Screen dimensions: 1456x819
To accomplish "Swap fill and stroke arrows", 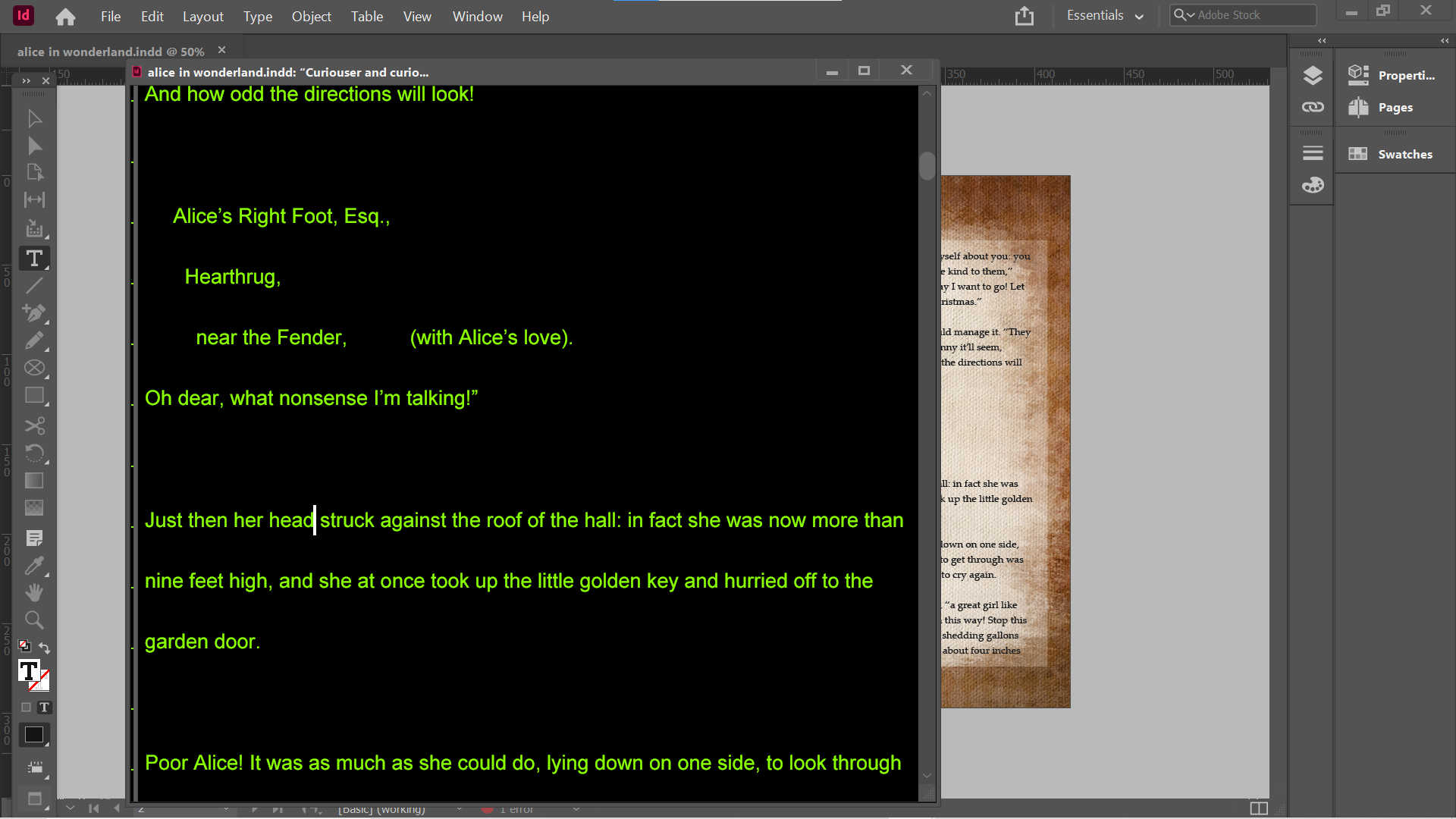I will (x=45, y=648).
